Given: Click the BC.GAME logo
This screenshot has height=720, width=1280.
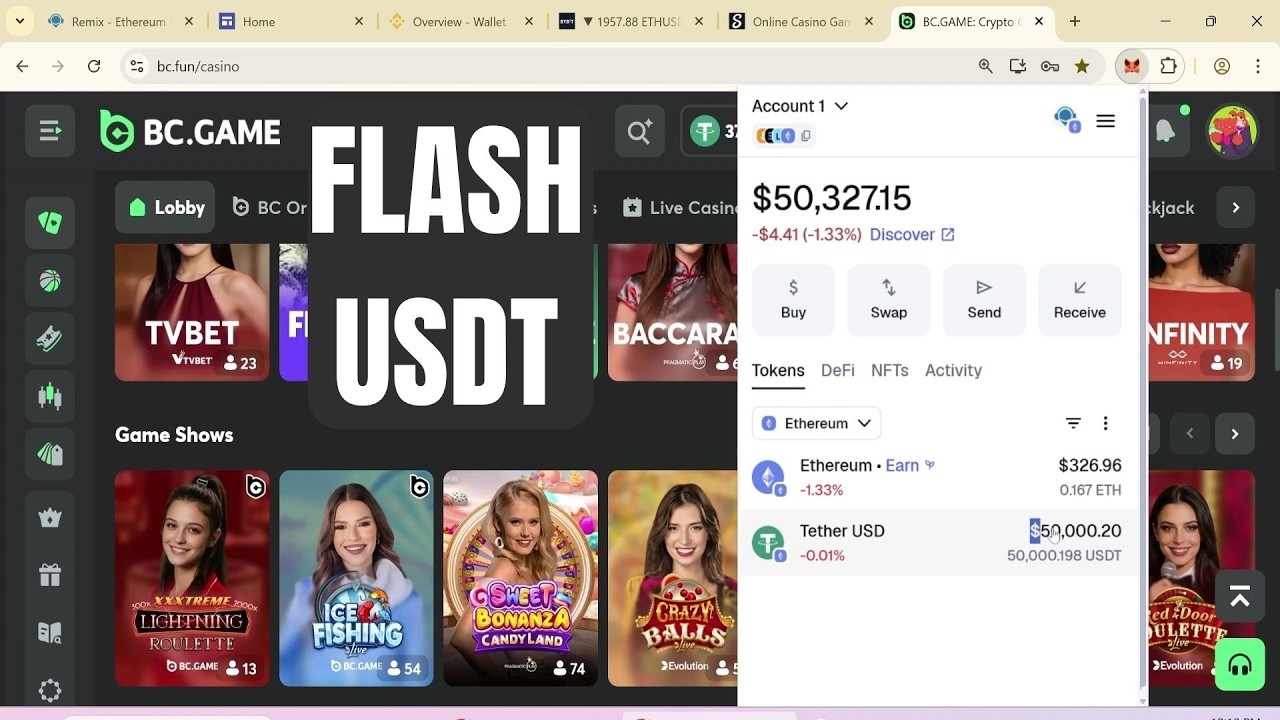Looking at the screenshot, I should [190, 132].
